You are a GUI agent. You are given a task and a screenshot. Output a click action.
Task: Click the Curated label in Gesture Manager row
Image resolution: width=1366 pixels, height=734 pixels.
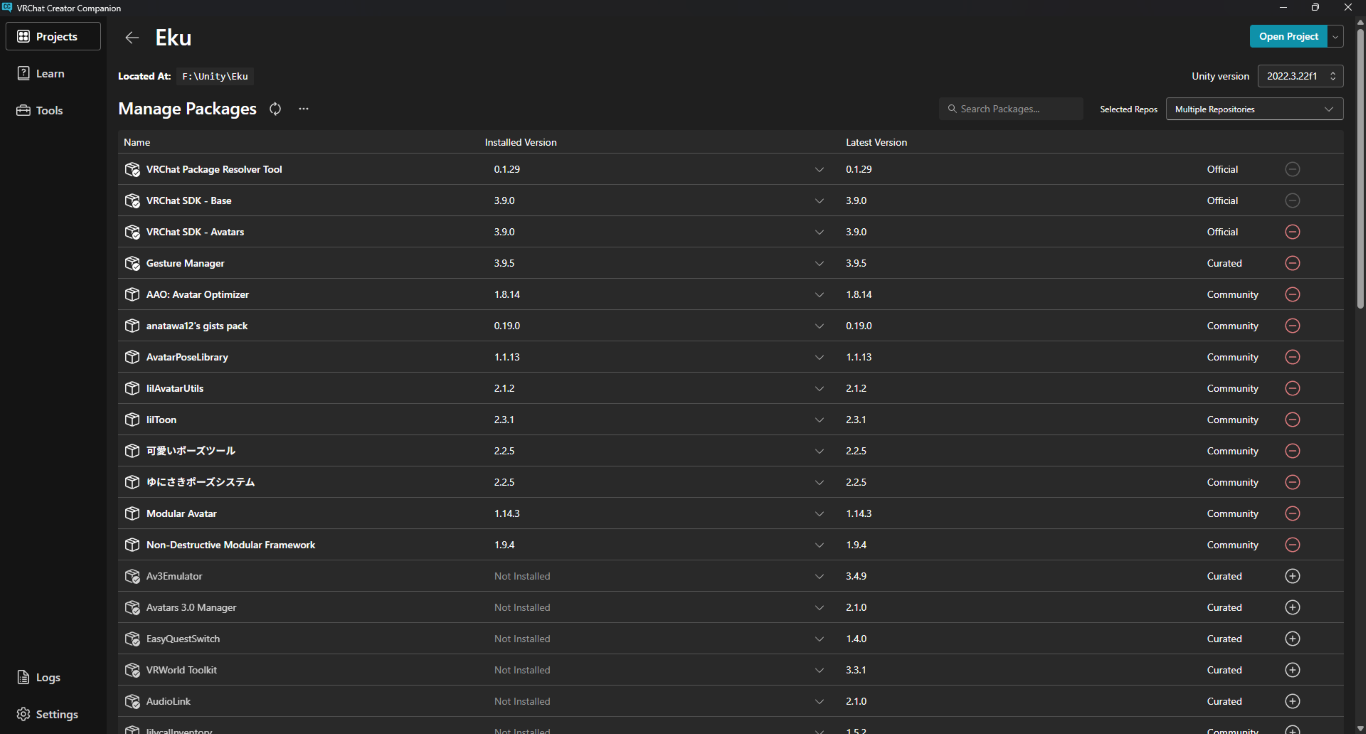pos(1224,264)
